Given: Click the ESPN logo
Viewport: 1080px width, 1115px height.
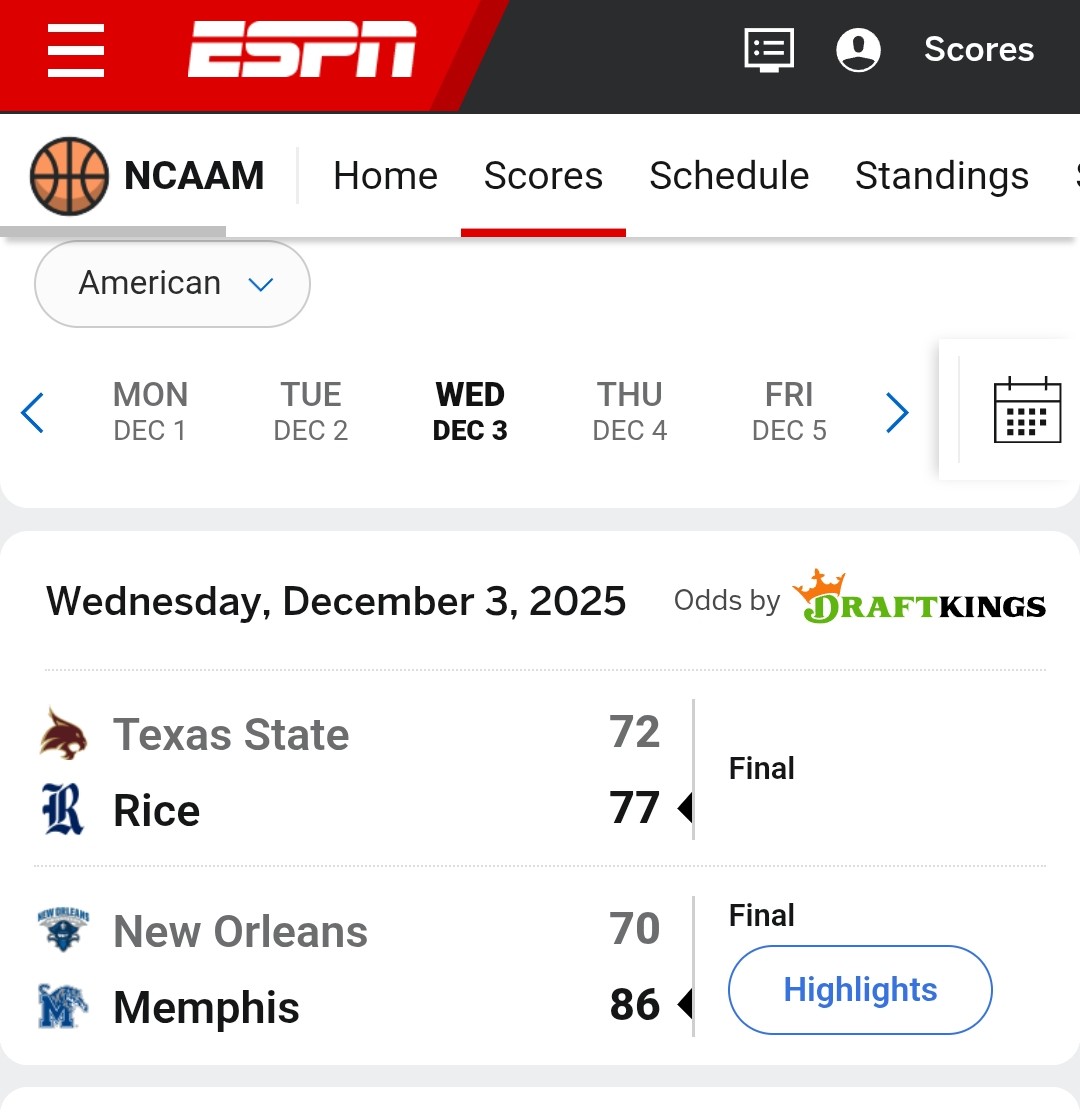Looking at the screenshot, I should (x=302, y=50).
